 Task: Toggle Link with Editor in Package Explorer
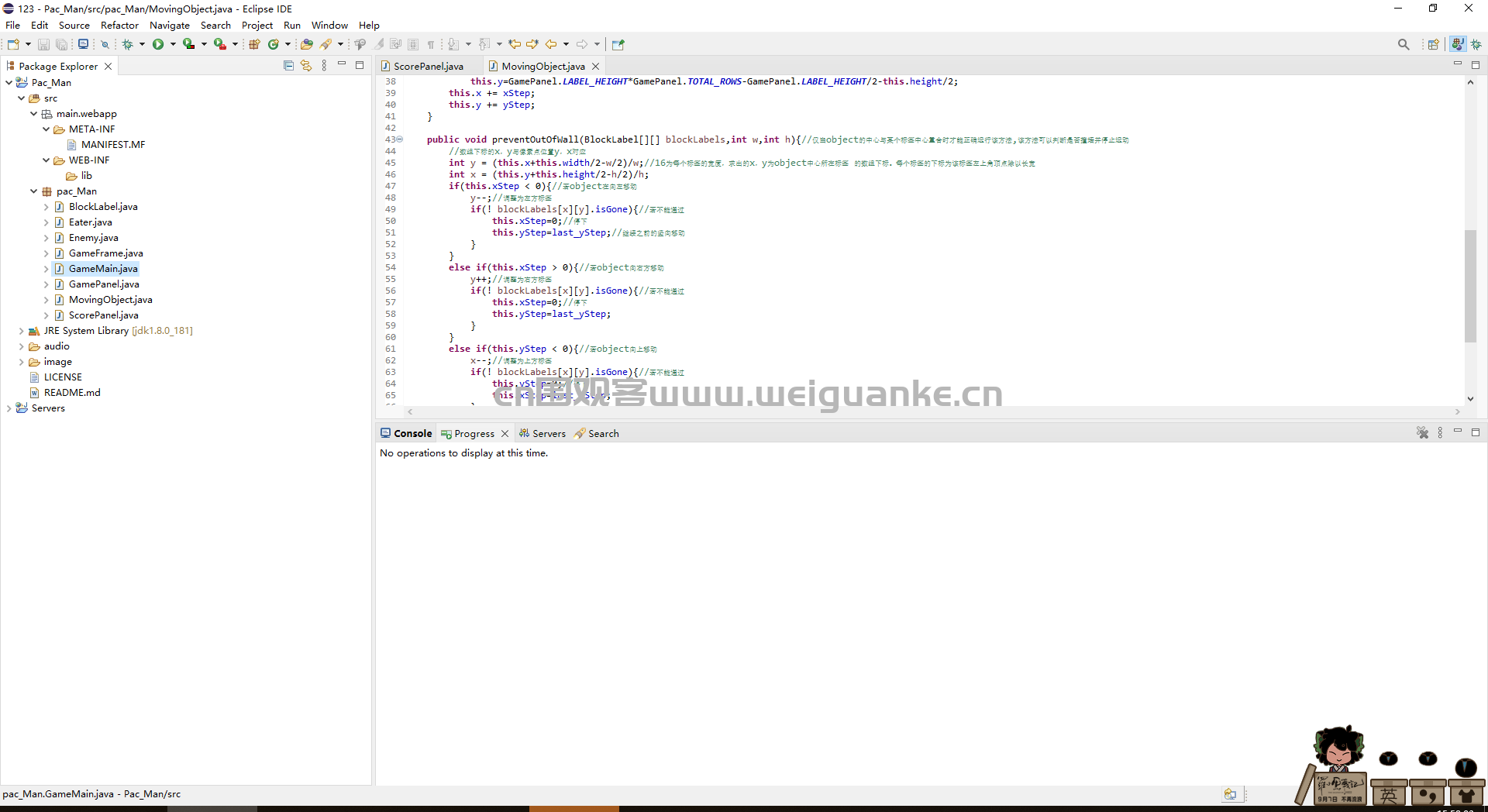[x=306, y=66]
